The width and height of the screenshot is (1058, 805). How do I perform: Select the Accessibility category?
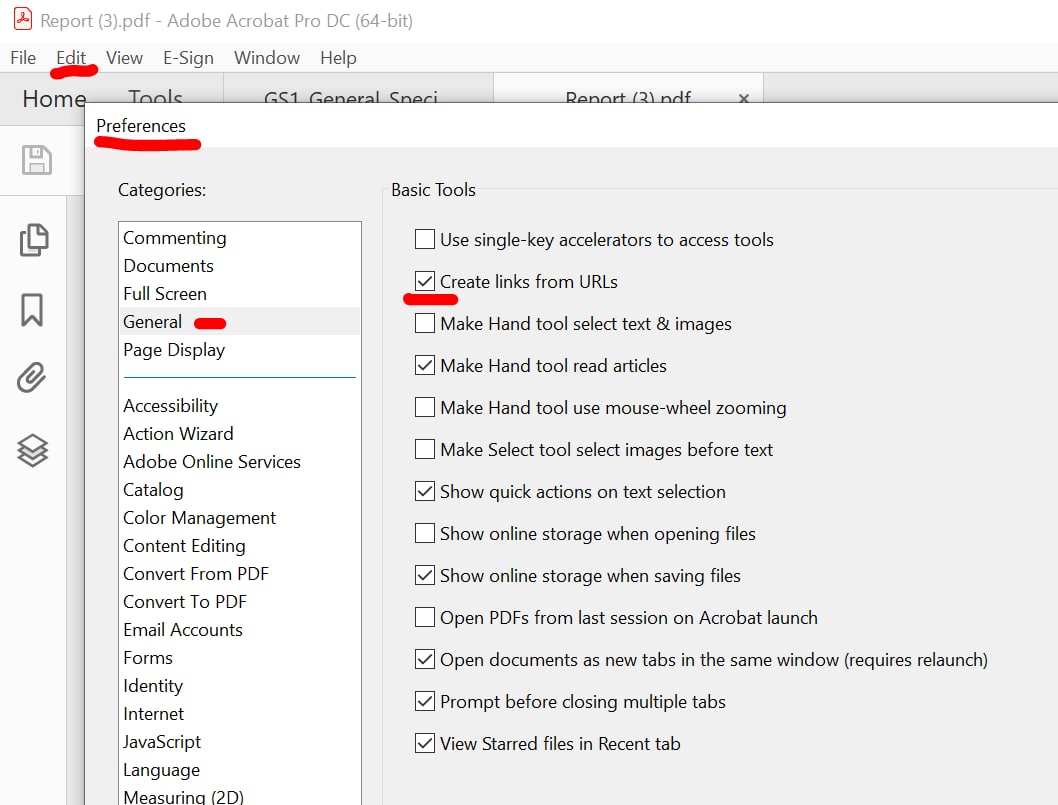point(240,406)
